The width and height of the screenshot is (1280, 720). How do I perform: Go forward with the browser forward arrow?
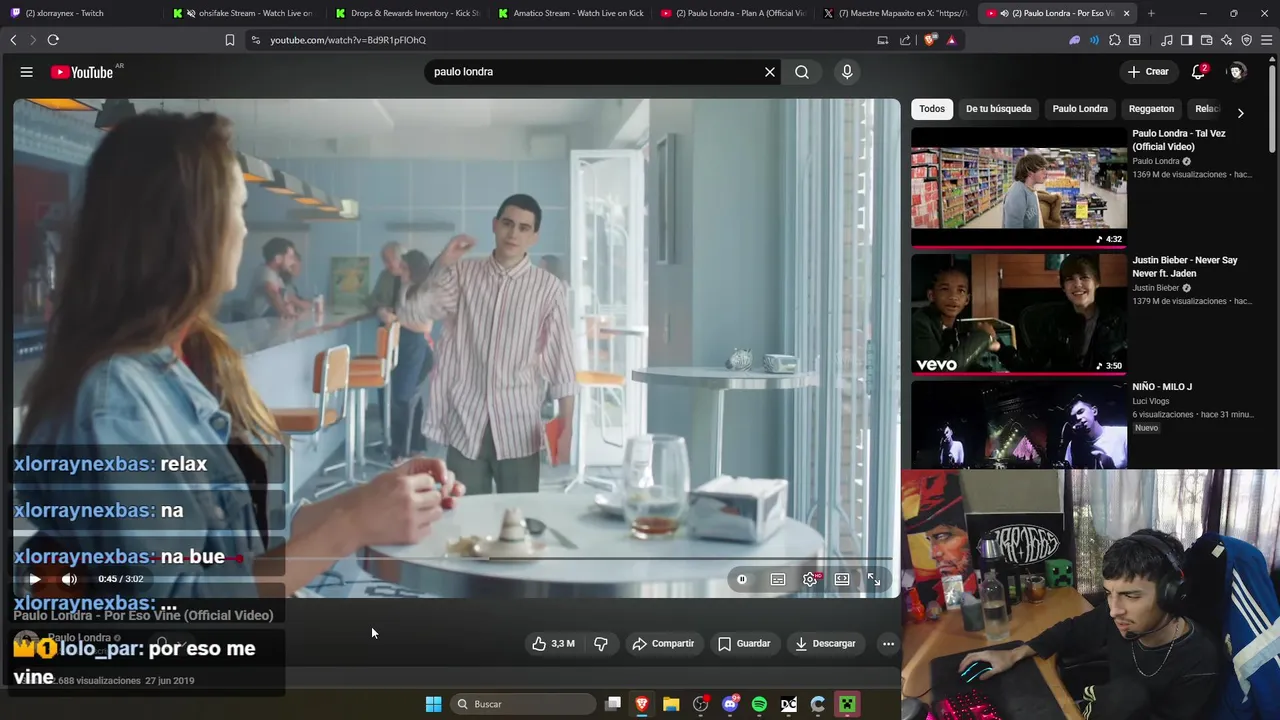click(32, 40)
